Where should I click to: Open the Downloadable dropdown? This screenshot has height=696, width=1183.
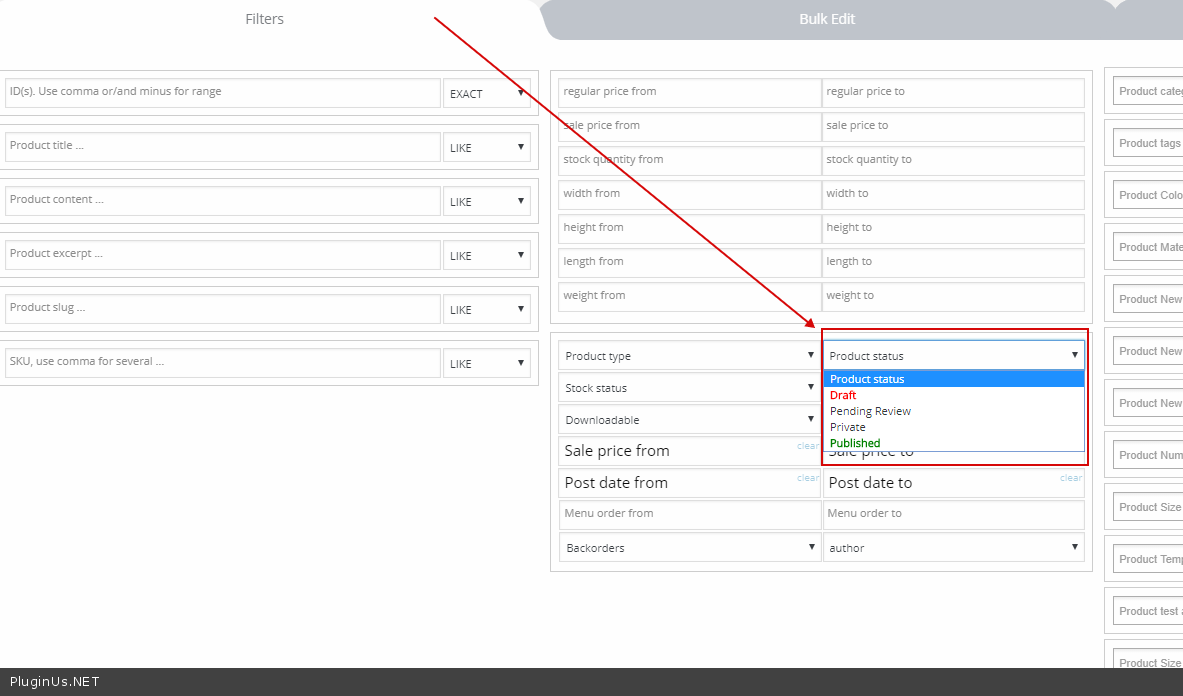(x=689, y=420)
